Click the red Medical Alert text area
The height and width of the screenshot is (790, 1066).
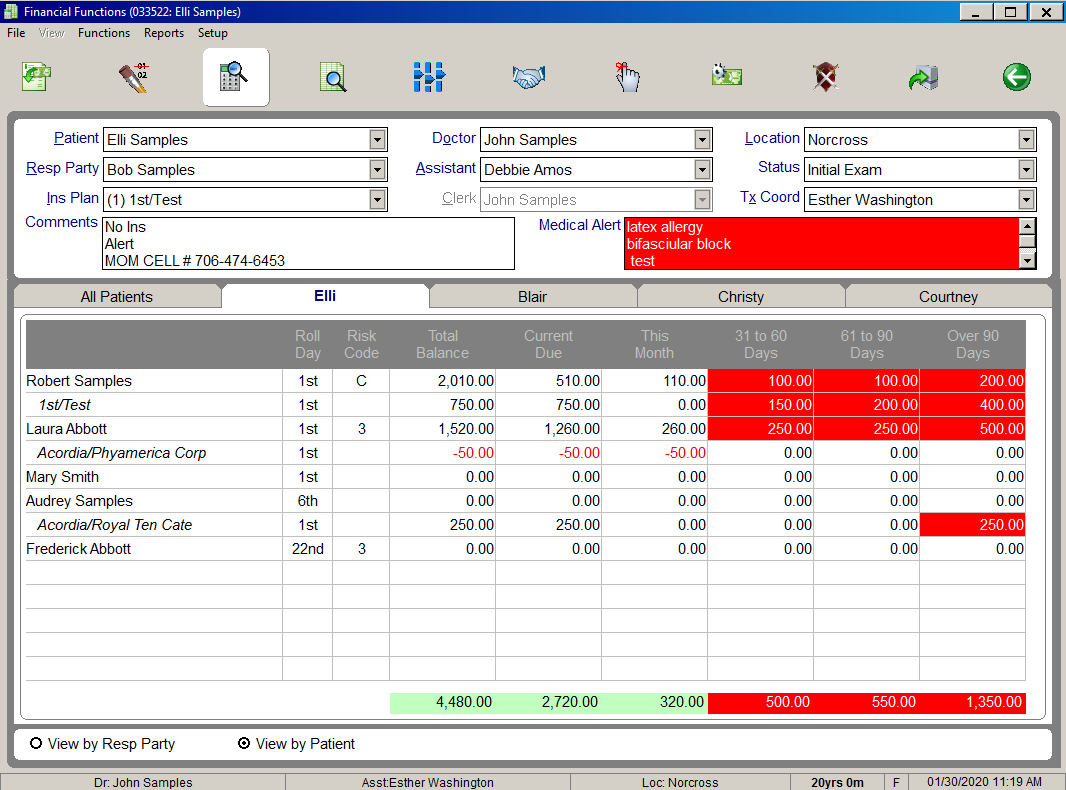[822, 243]
